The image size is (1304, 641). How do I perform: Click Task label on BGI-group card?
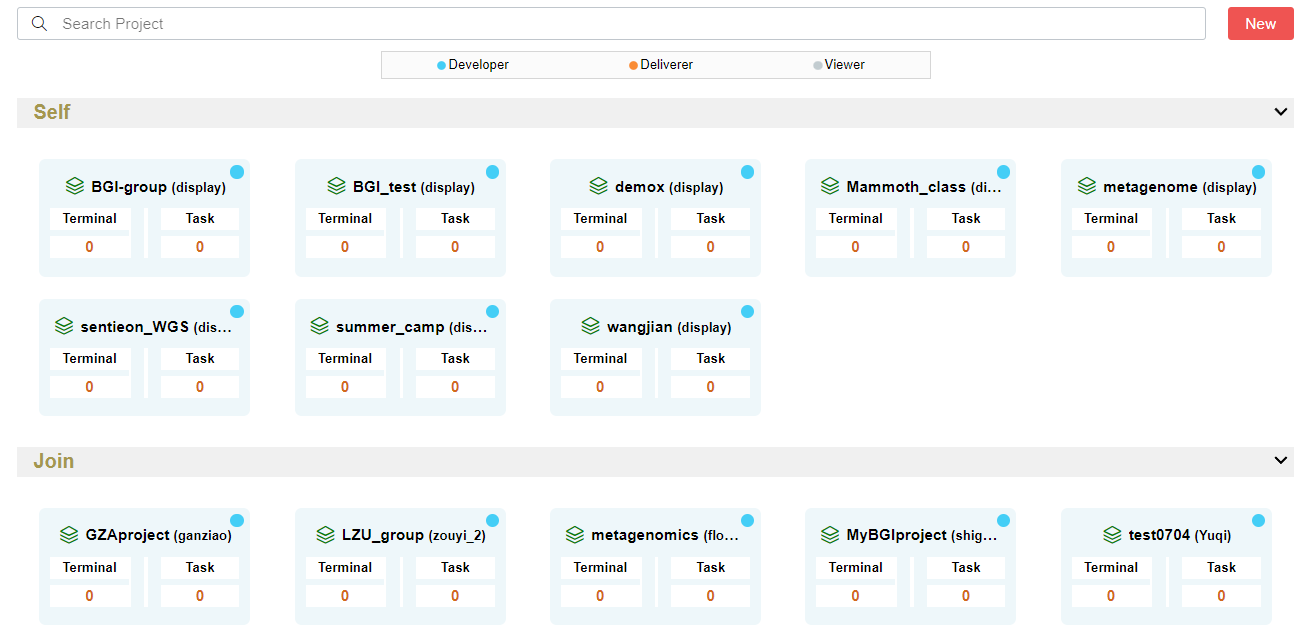tap(200, 218)
